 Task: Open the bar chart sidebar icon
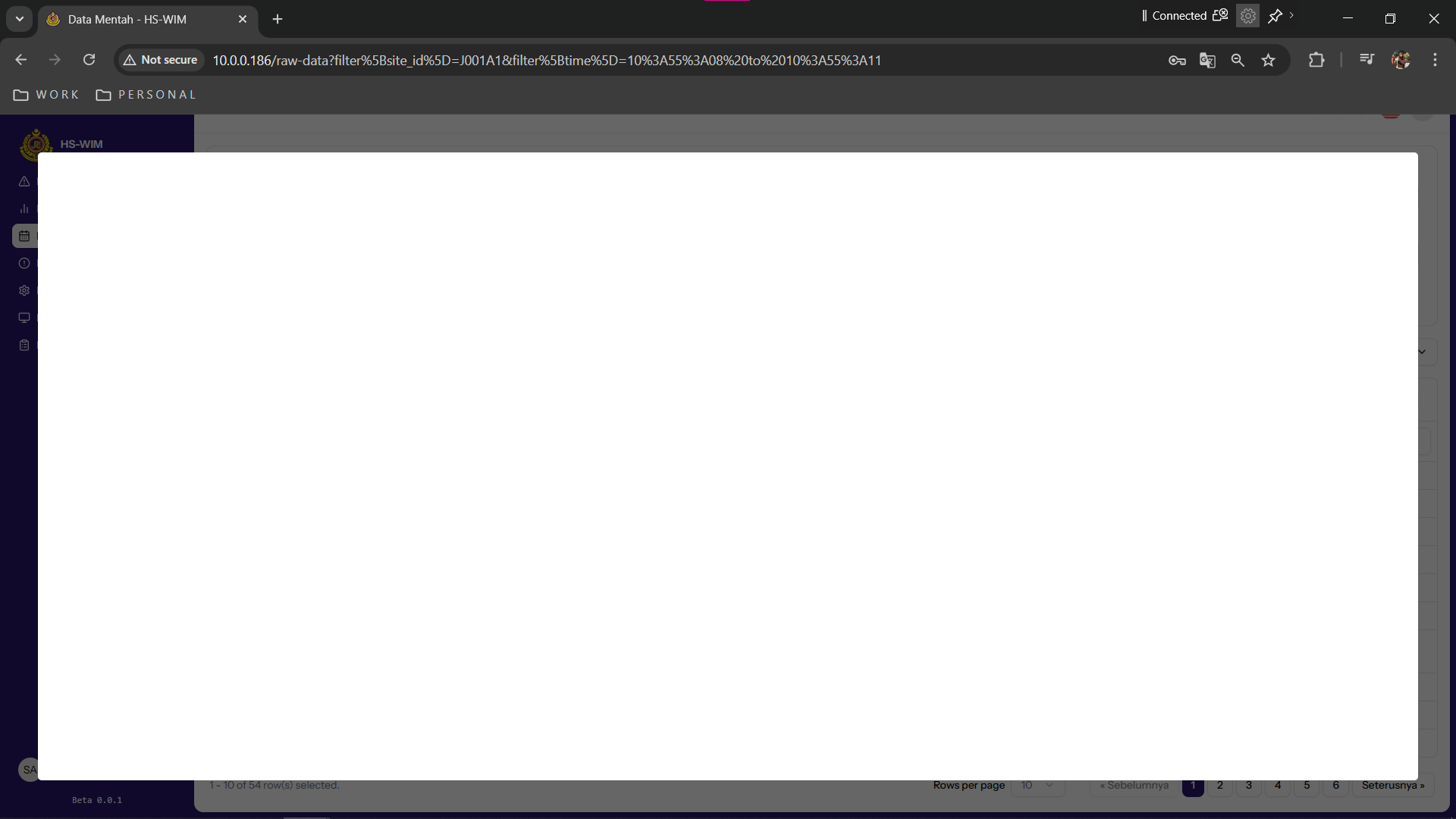[x=24, y=209]
